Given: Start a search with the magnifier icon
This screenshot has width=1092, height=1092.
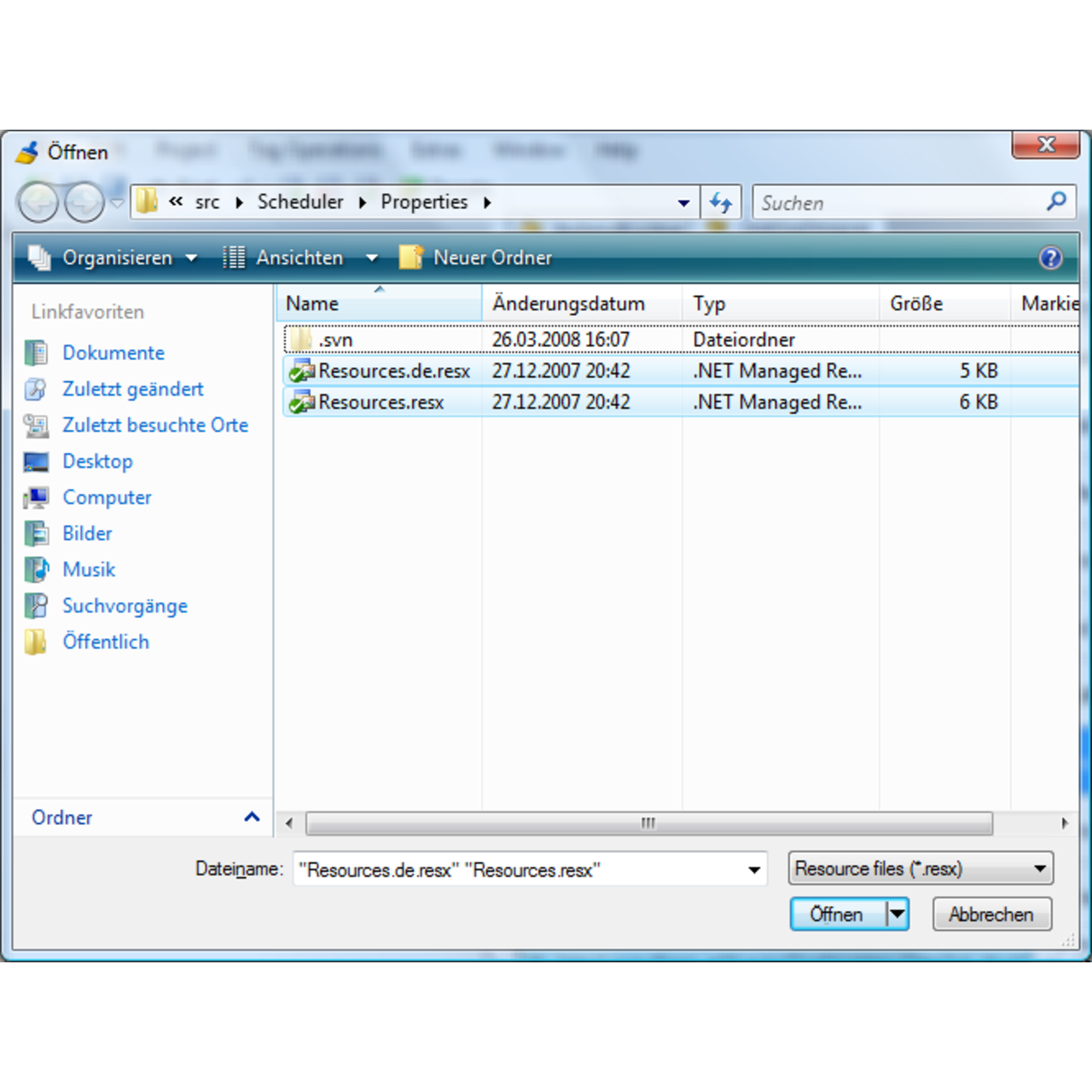Looking at the screenshot, I should [1056, 202].
